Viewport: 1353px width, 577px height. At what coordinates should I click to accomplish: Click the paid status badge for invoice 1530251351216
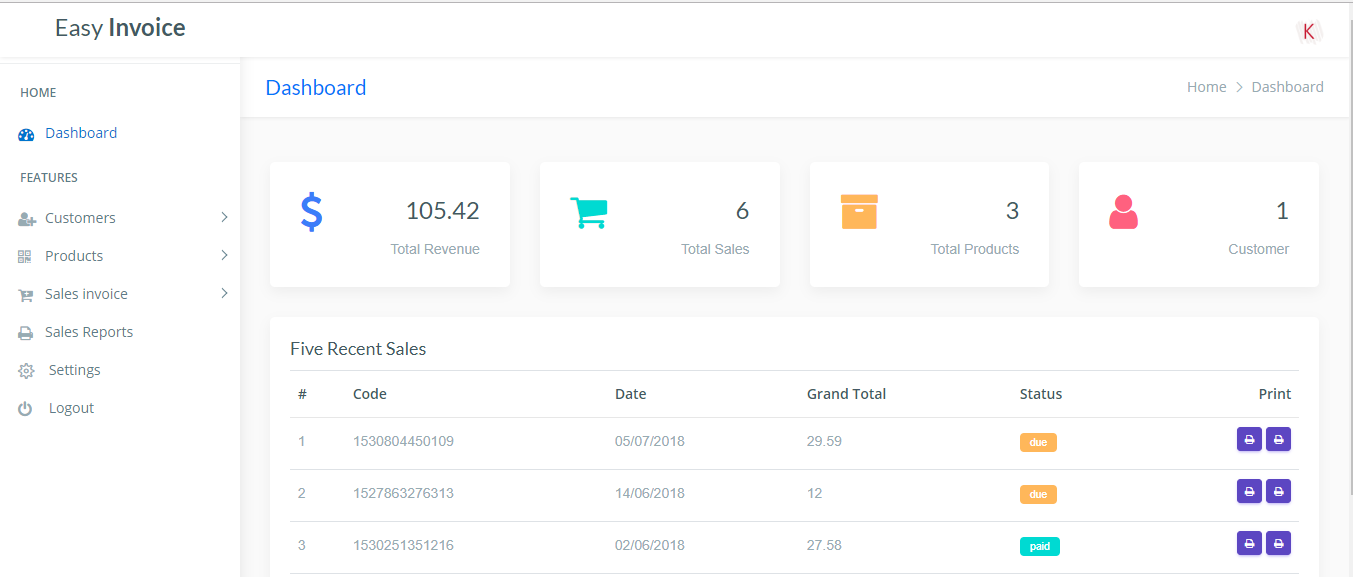click(x=1039, y=547)
